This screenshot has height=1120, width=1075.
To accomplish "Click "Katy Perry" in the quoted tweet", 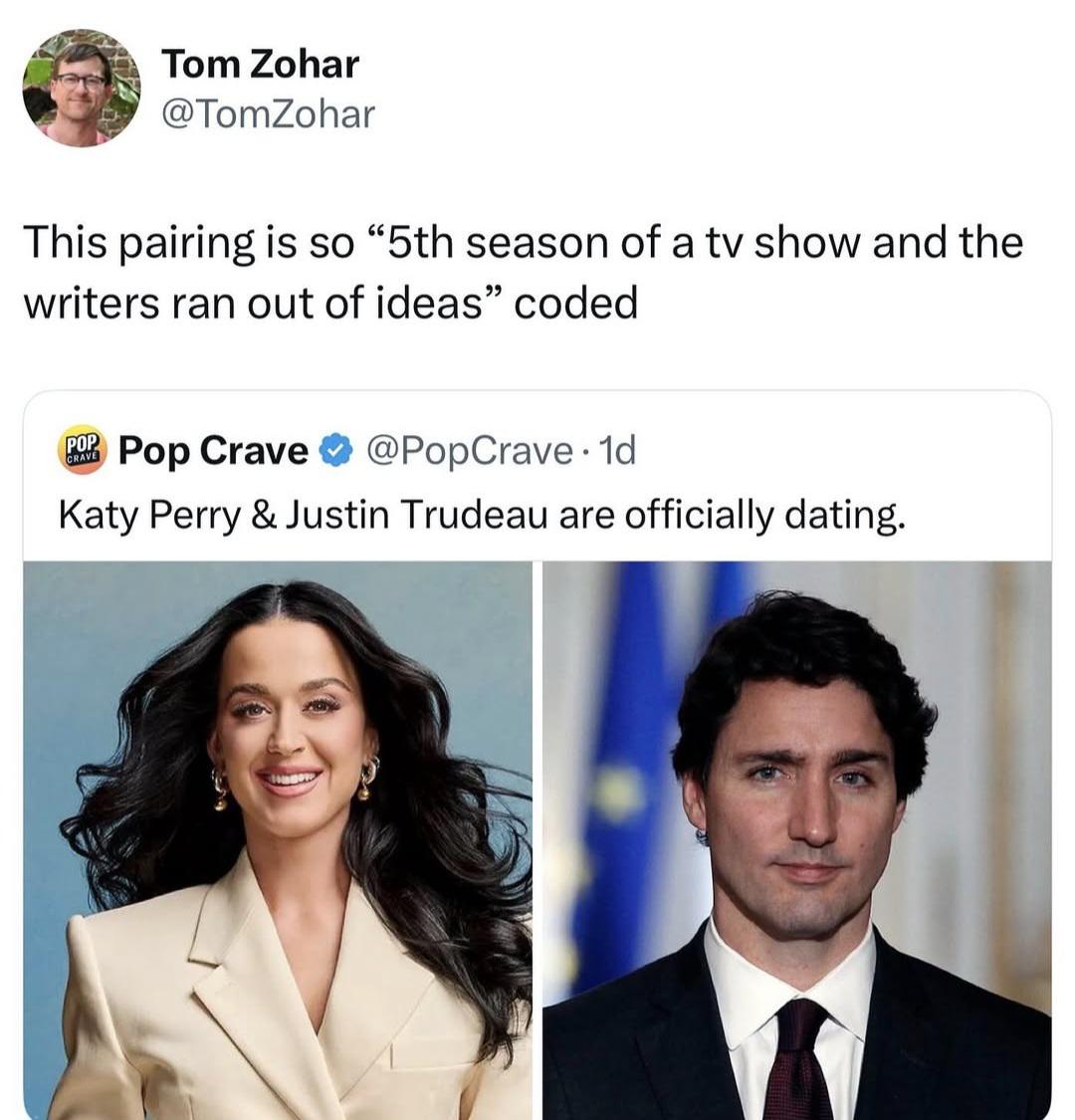I will [x=149, y=514].
